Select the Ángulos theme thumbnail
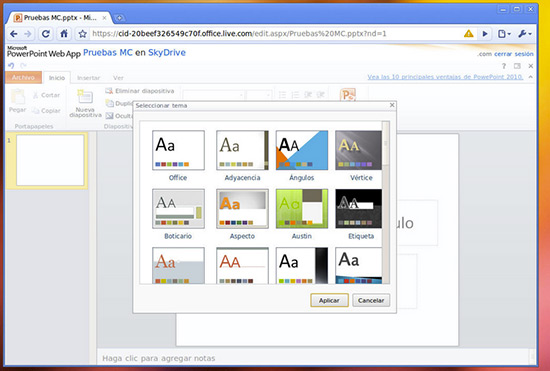The width and height of the screenshot is (550, 371). click(x=302, y=150)
